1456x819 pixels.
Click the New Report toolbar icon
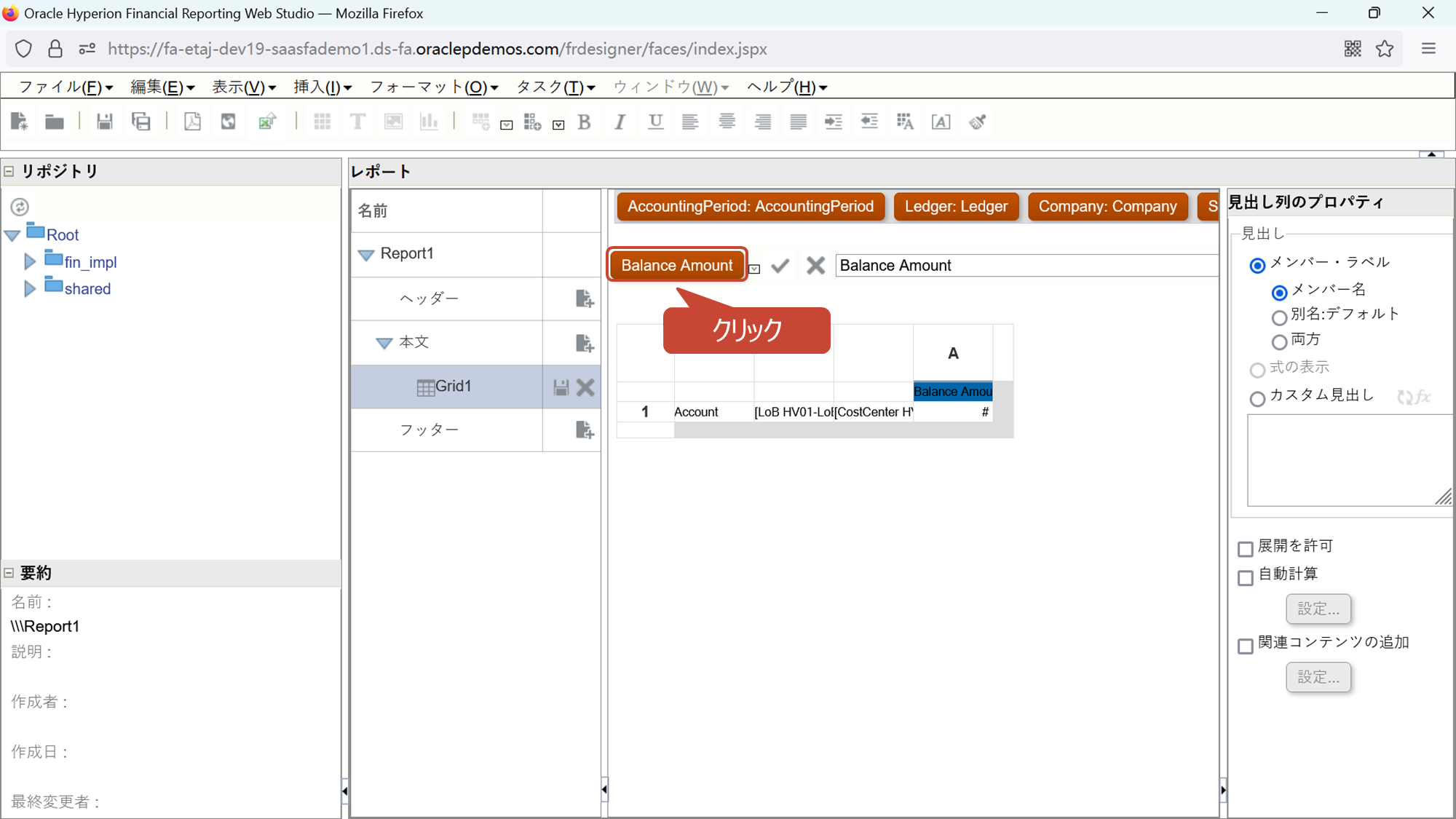(x=20, y=122)
